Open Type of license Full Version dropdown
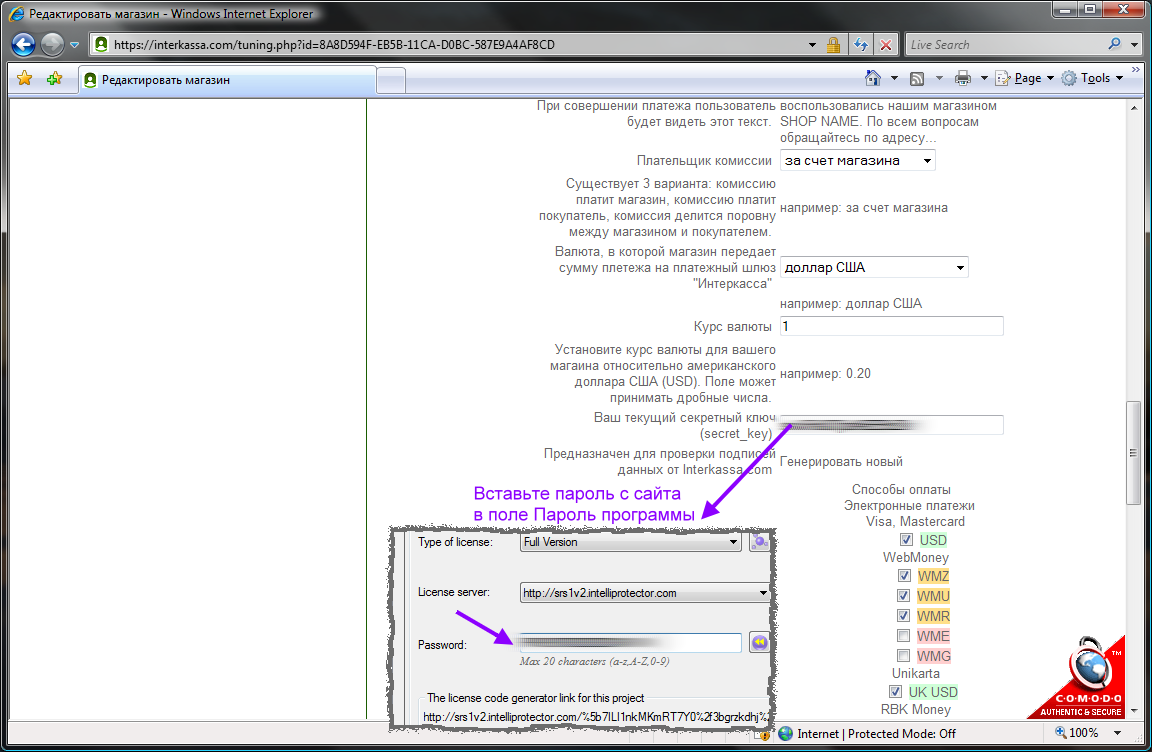 pyautogui.click(x=630, y=542)
